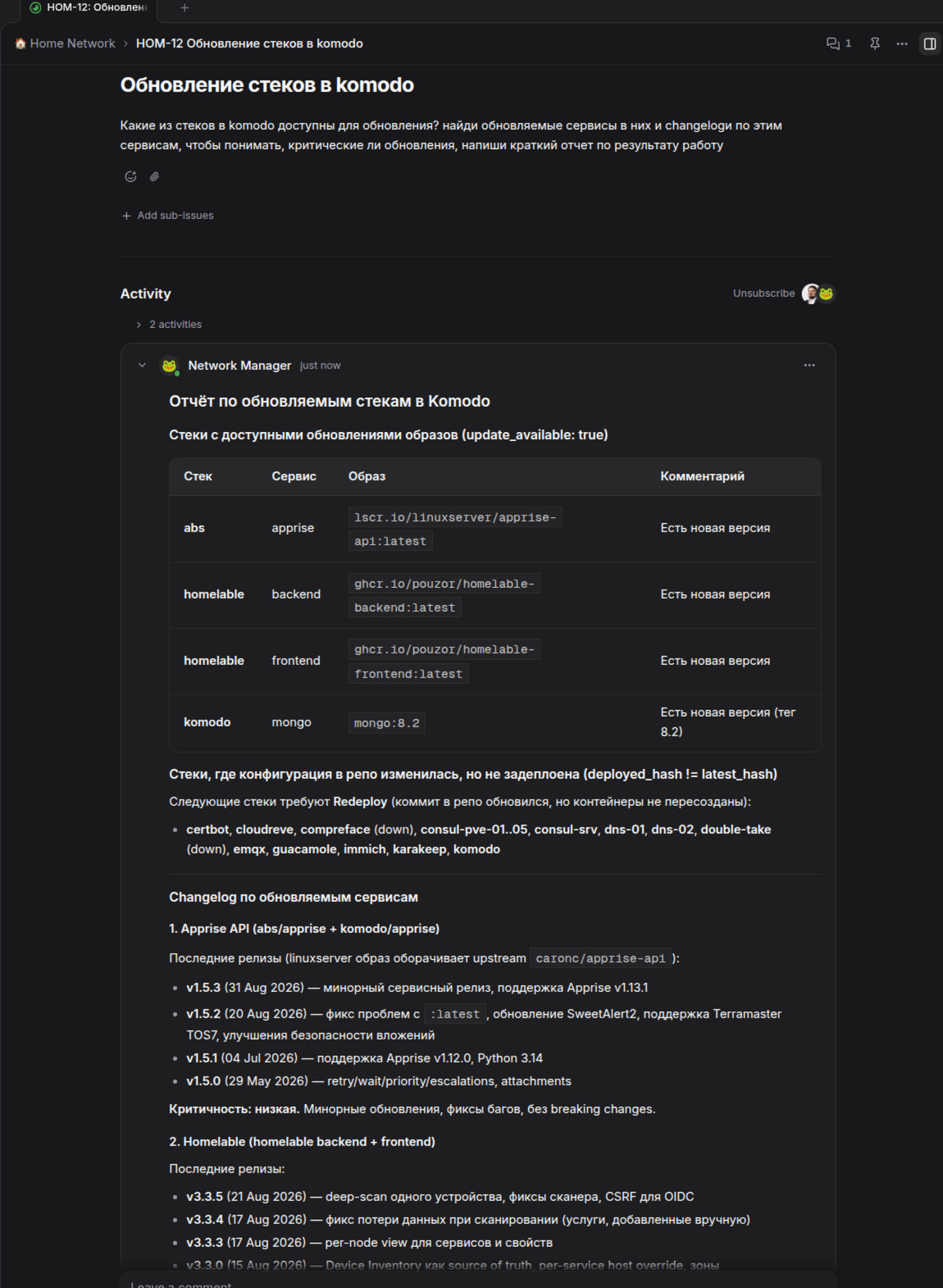This screenshot has height=1288, width=943.
Task: Open the comments counter icon
Action: click(838, 43)
